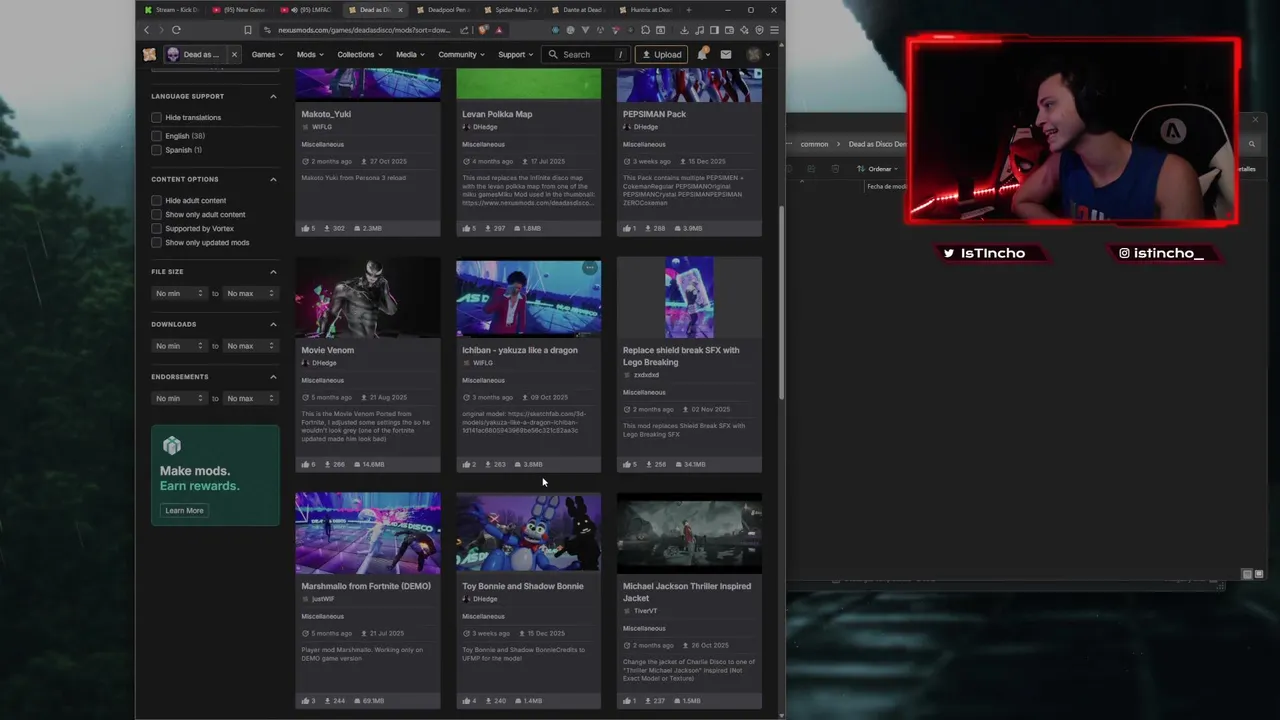Screen dimensions: 1280x720
Task: Click the Nexus Mods search field
Action: (x=586, y=54)
